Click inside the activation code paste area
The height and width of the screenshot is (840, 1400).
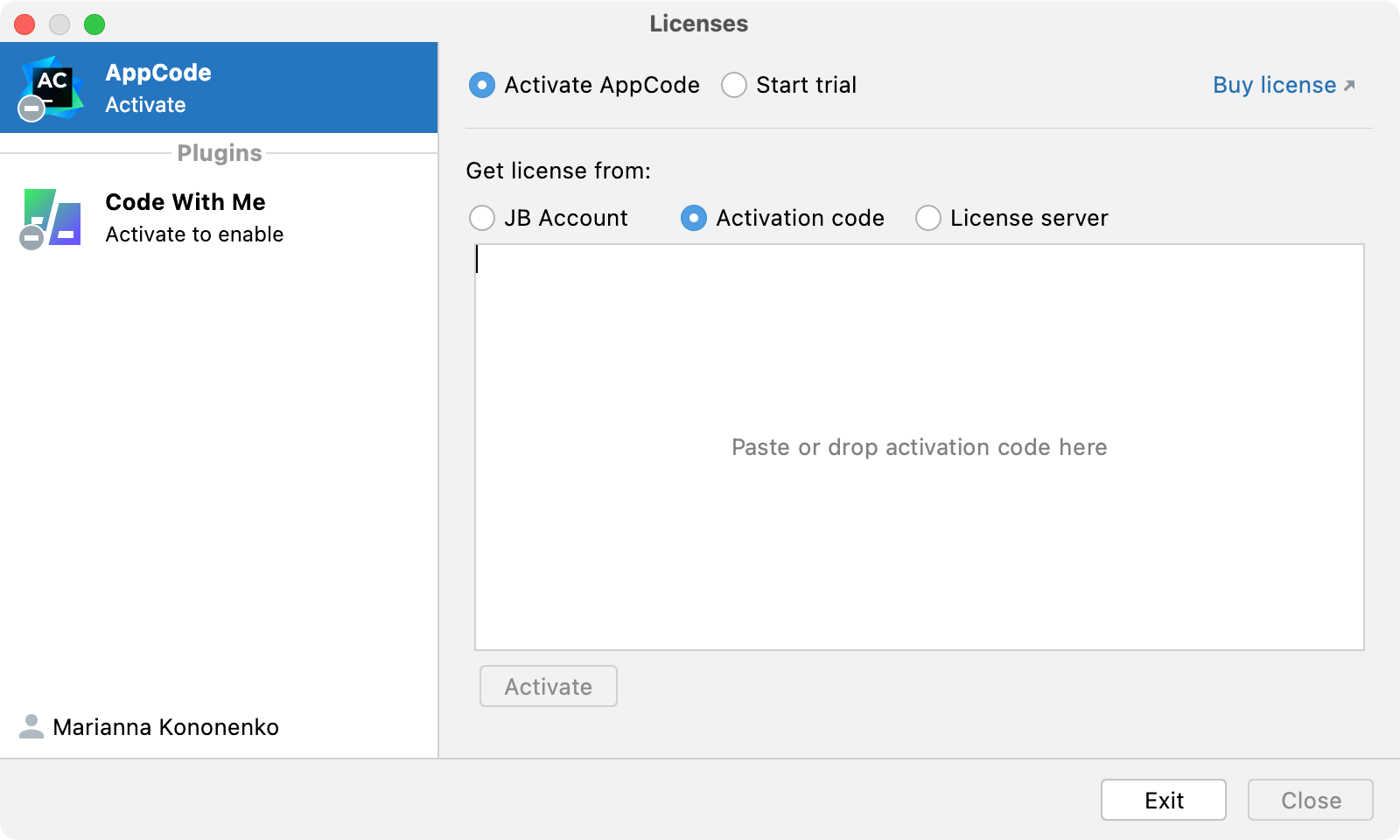coord(918,447)
